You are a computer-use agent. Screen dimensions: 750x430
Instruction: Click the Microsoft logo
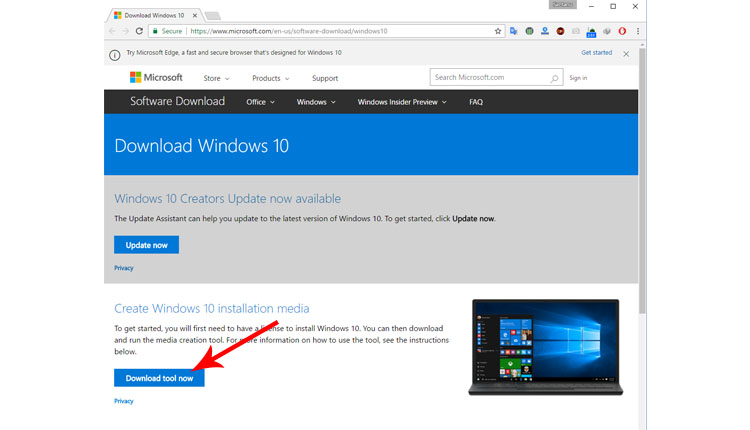point(156,77)
